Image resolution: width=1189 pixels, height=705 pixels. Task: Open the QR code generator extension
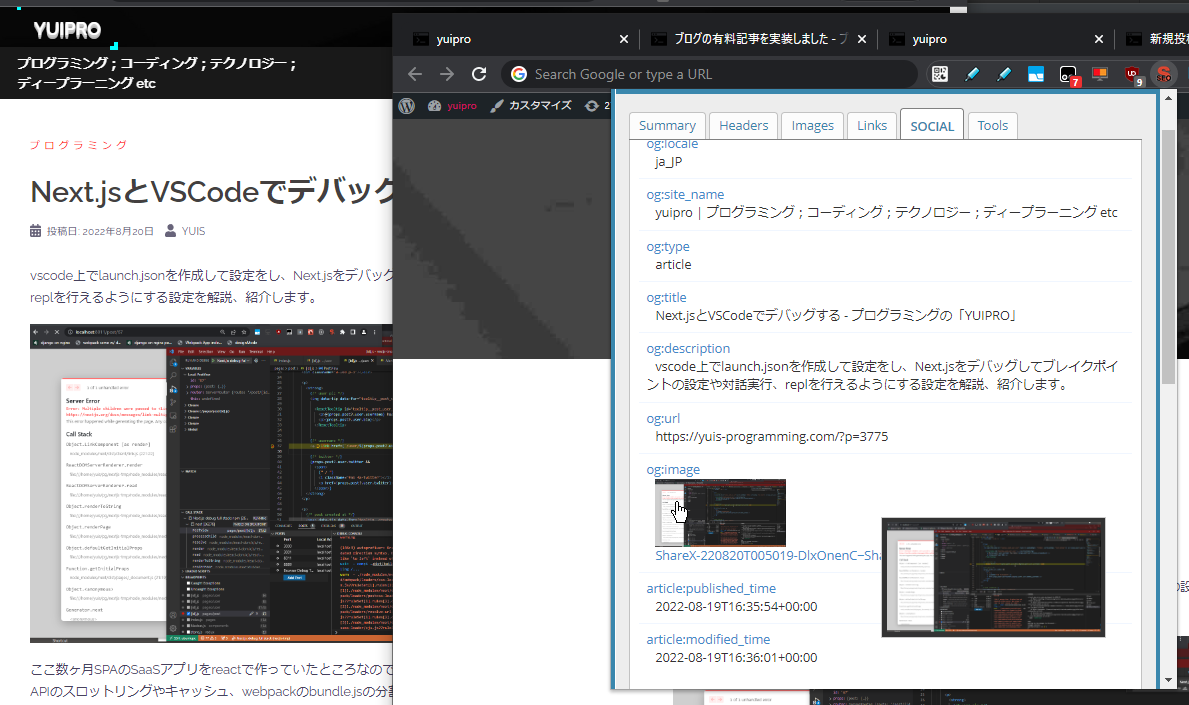940,74
